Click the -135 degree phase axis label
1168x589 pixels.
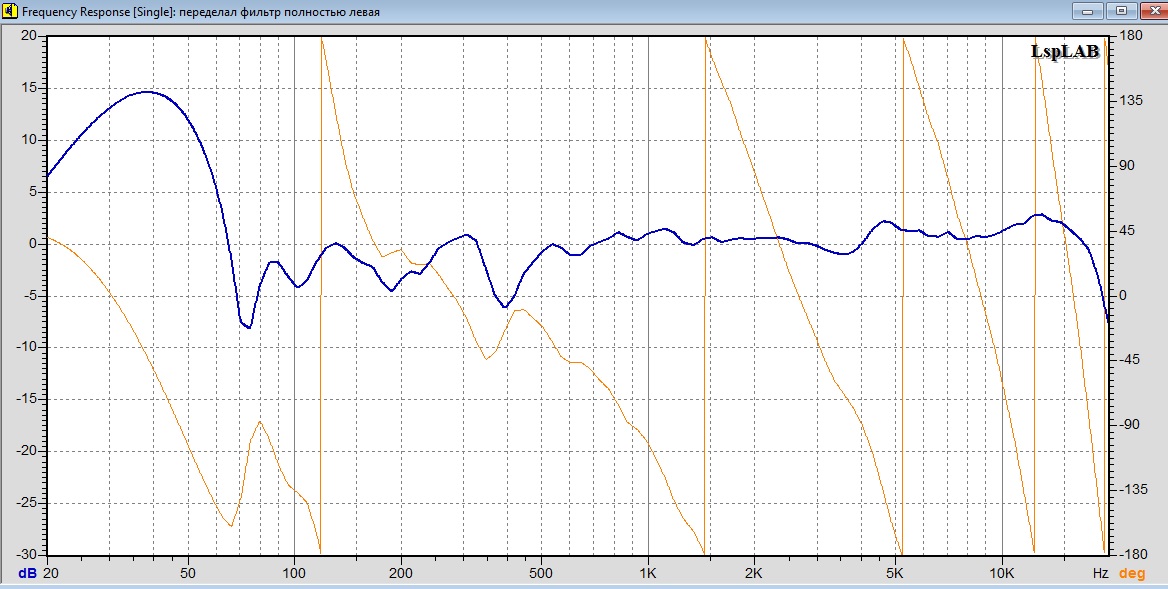(1133, 490)
